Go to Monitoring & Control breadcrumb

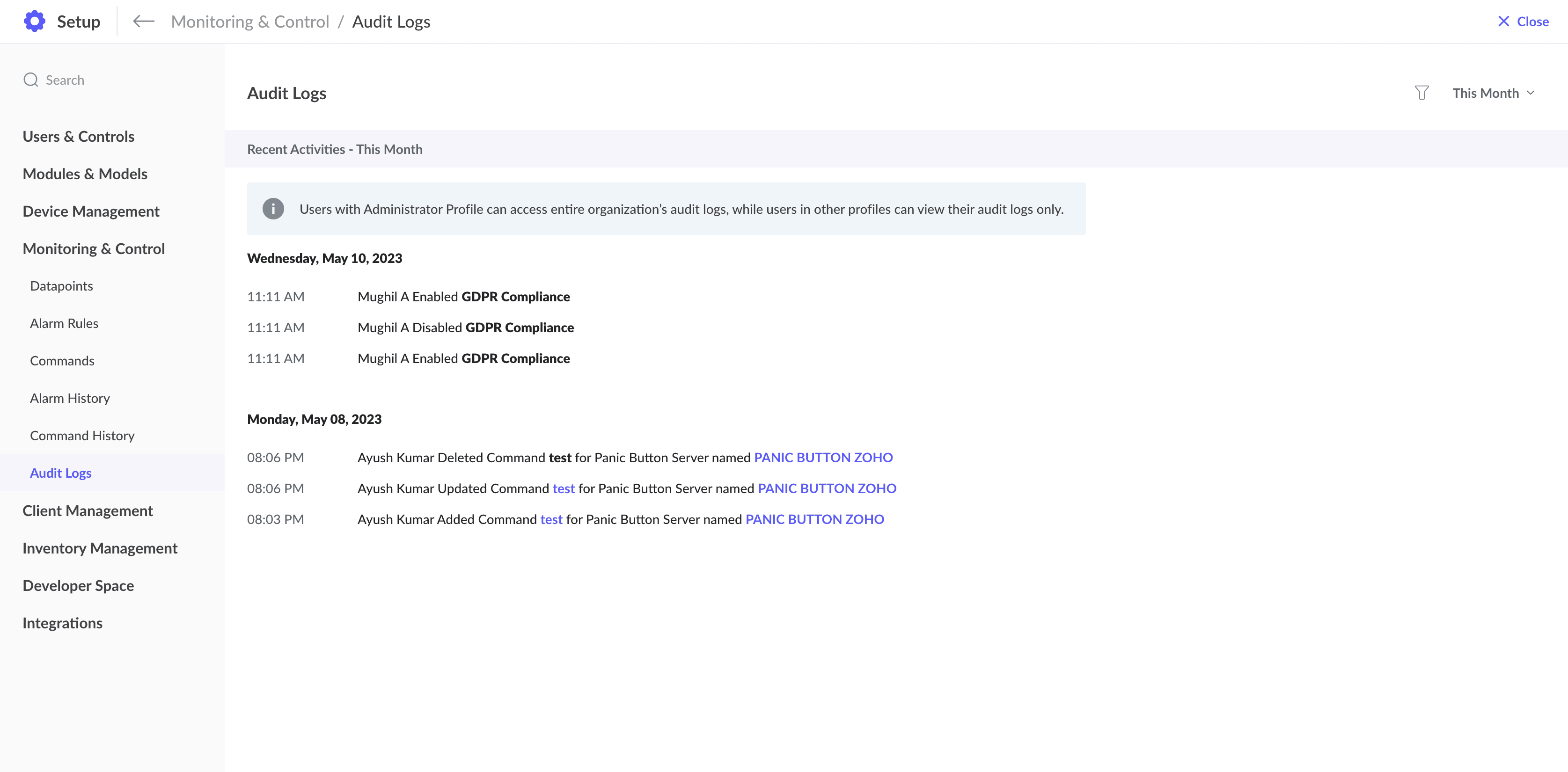[x=249, y=22]
